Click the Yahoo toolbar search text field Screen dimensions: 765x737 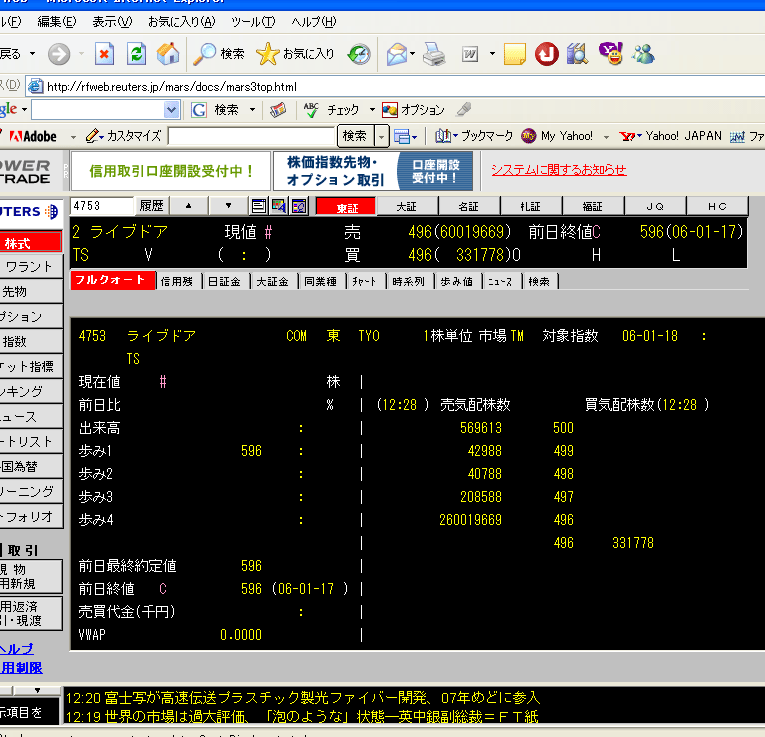click(x=252, y=136)
